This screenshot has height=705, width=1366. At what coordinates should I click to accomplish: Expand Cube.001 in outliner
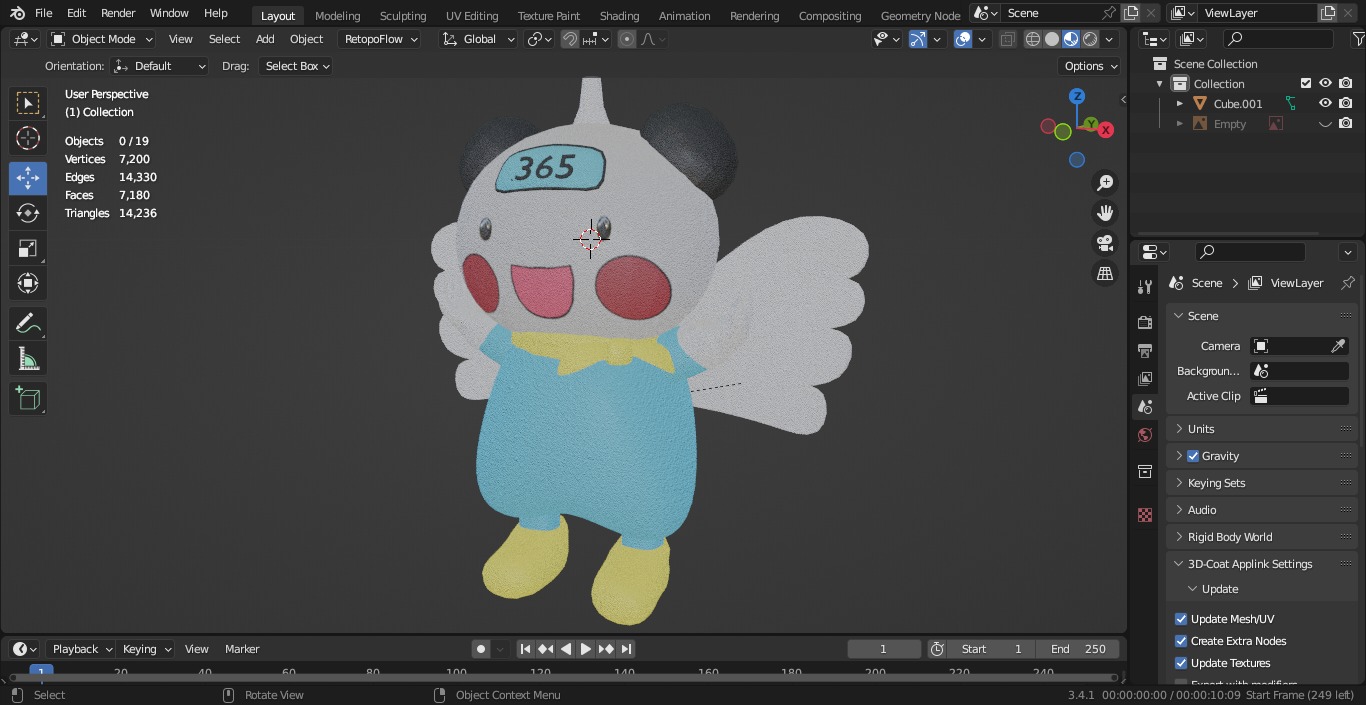[1179, 103]
